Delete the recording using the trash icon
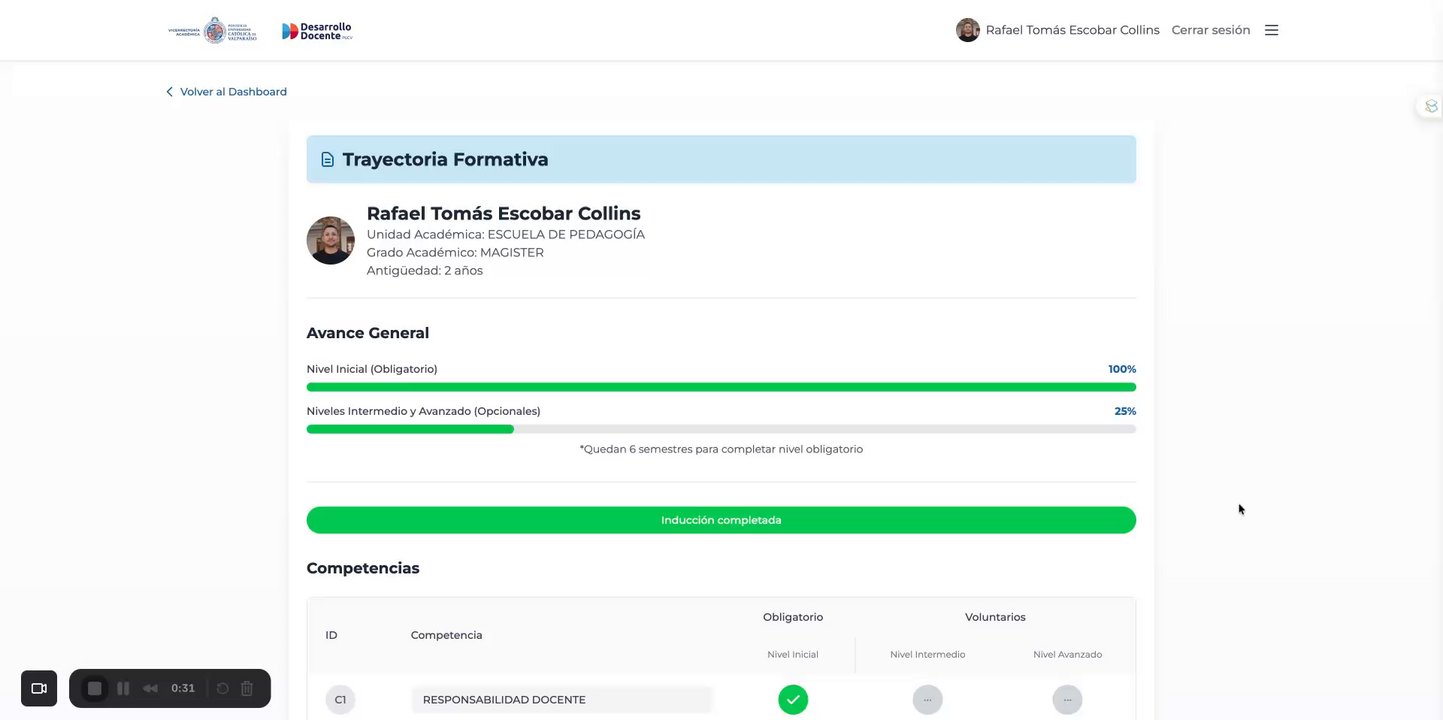The image size is (1443, 720). pyautogui.click(x=247, y=688)
